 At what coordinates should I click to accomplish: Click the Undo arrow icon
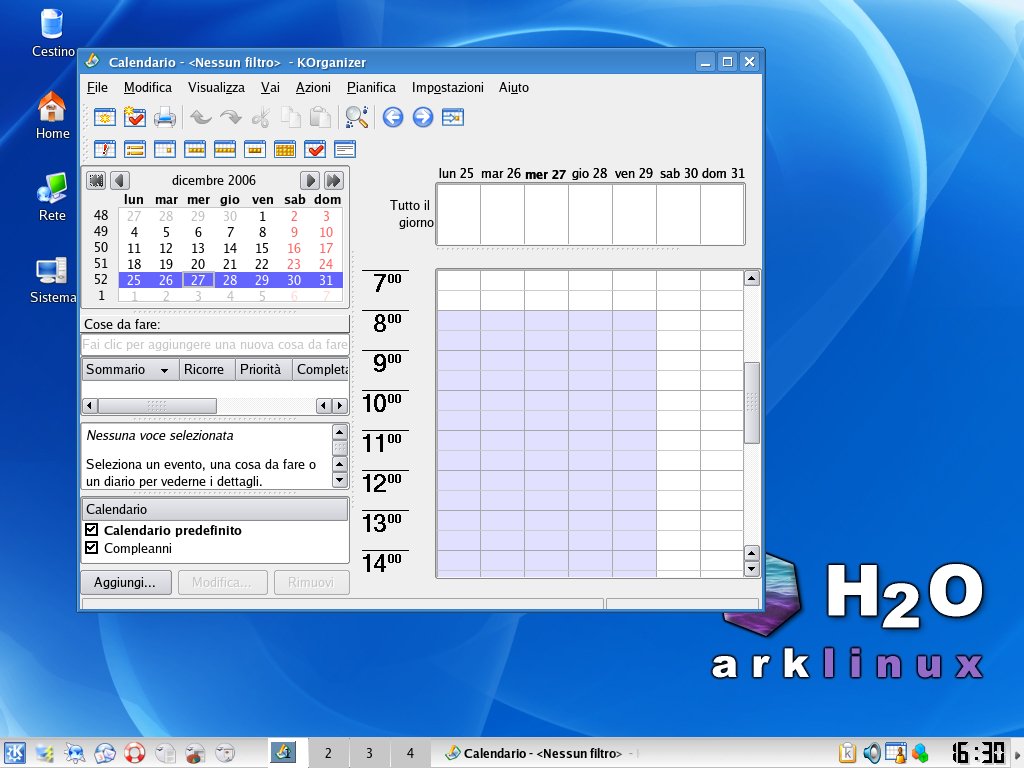tap(200, 118)
